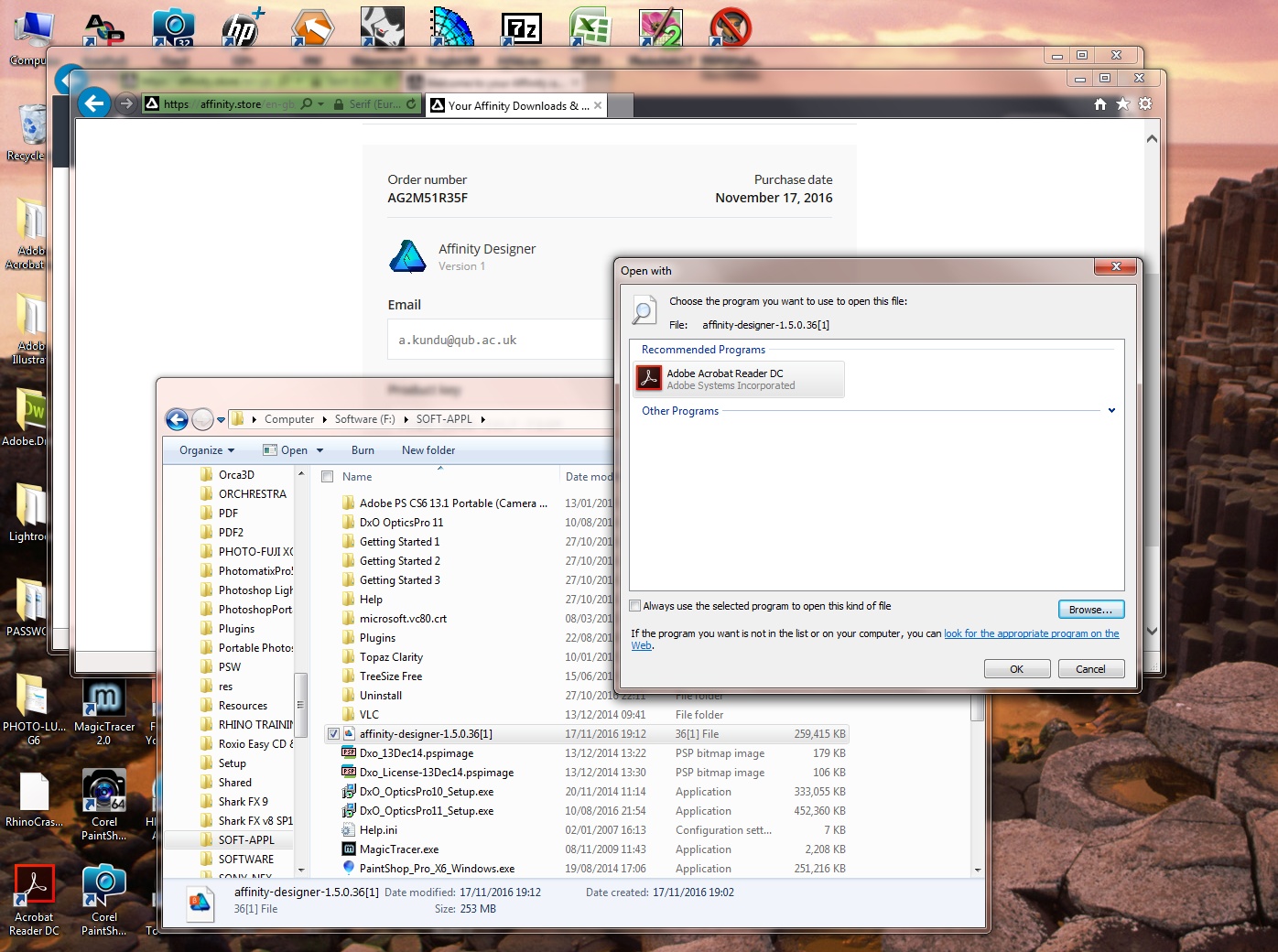The width and height of the screenshot is (1278, 952).
Task: Select TreeSize Free folder
Action: tap(390, 676)
